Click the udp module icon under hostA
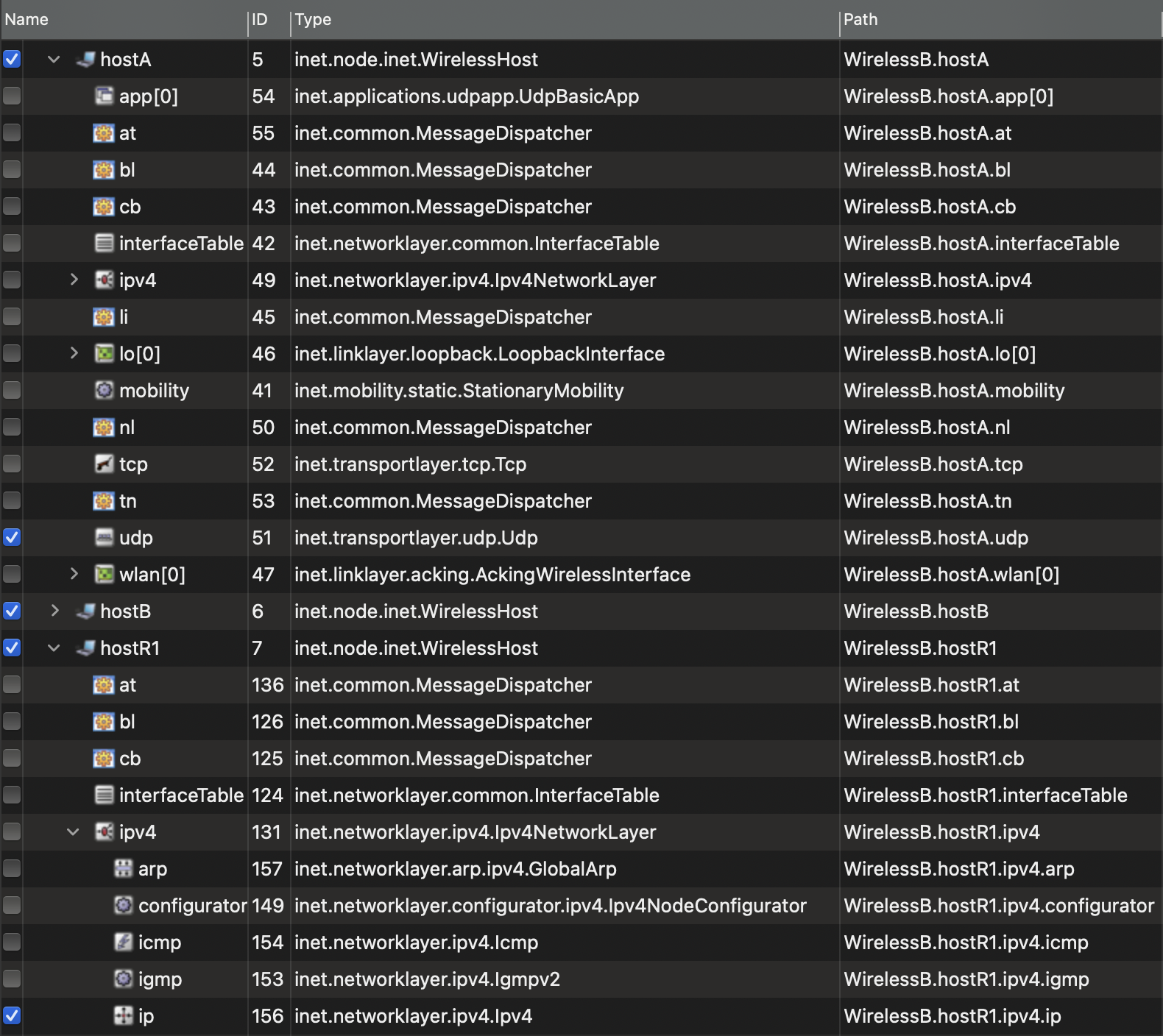The image size is (1163, 1036). point(105,538)
